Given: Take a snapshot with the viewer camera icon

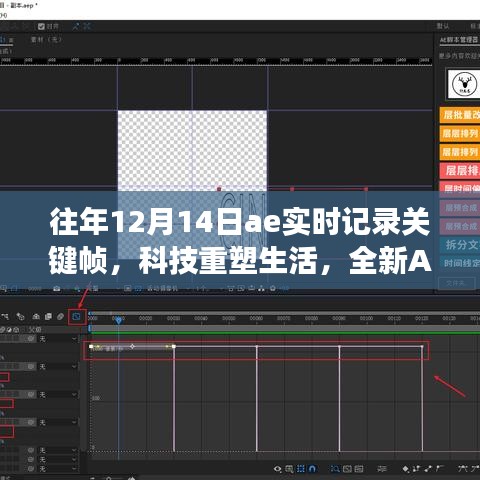Looking at the screenshot, I should coord(57,288).
